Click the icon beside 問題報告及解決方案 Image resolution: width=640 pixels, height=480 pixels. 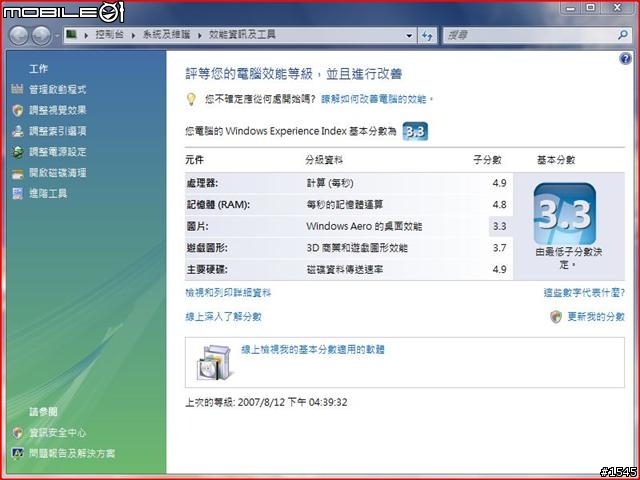point(17,453)
